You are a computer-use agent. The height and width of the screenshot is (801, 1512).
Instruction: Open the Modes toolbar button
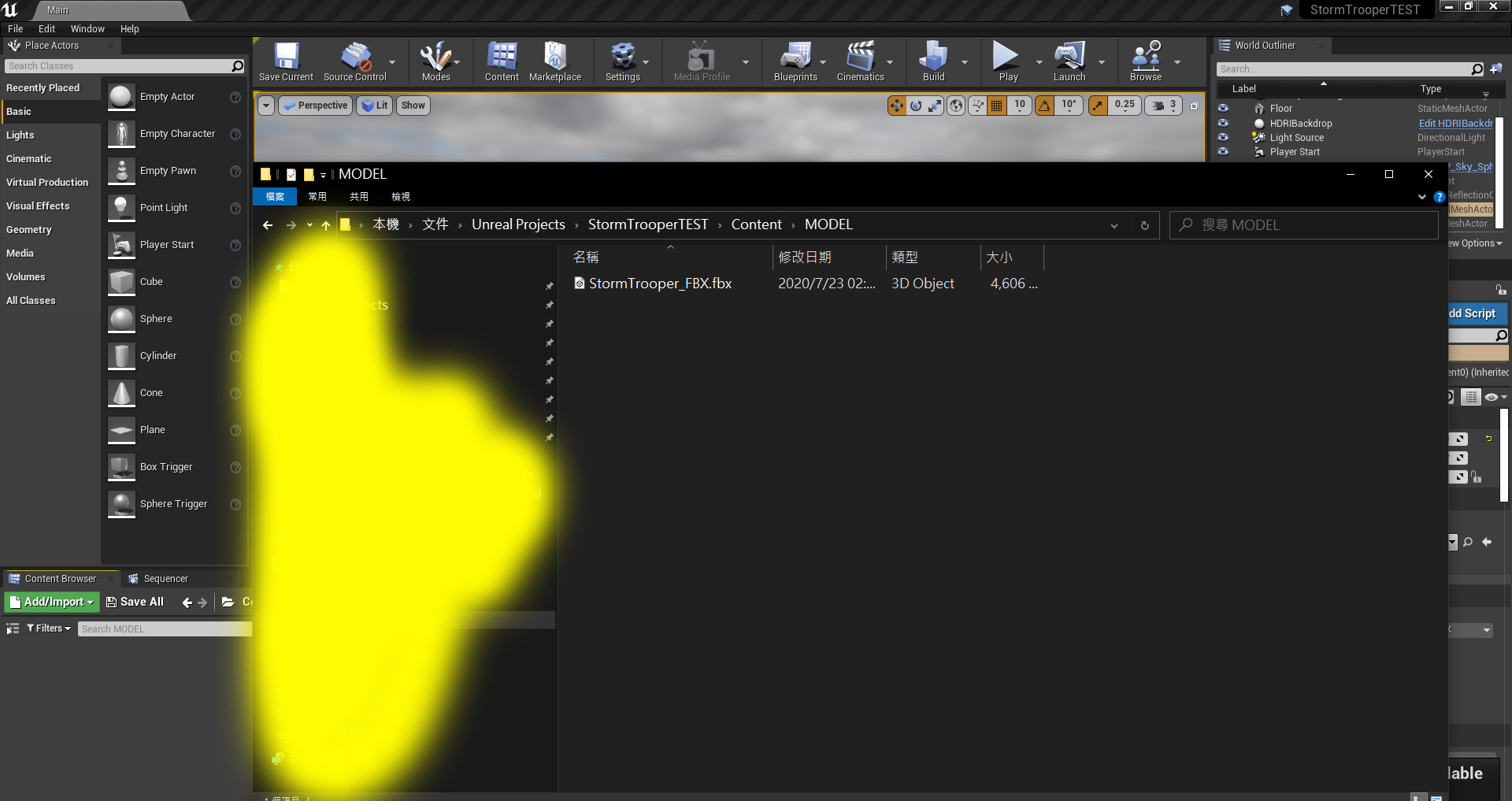(435, 61)
